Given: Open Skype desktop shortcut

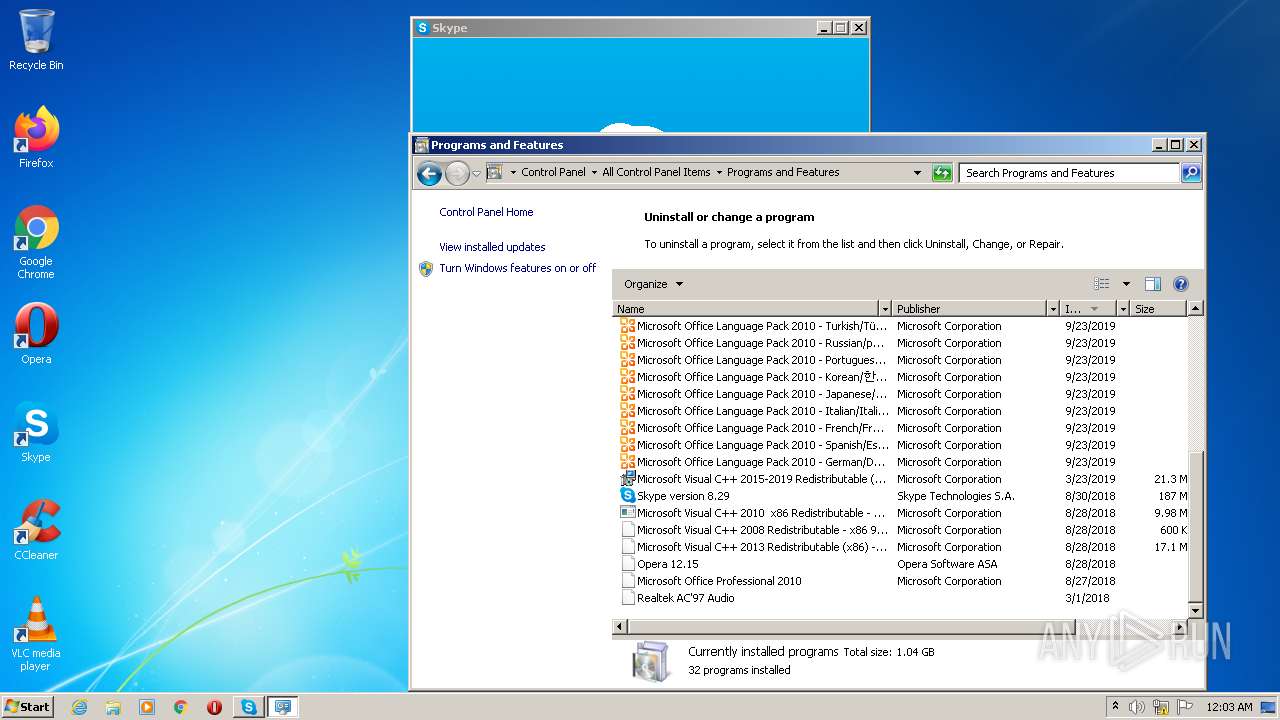Looking at the screenshot, I should [36, 431].
